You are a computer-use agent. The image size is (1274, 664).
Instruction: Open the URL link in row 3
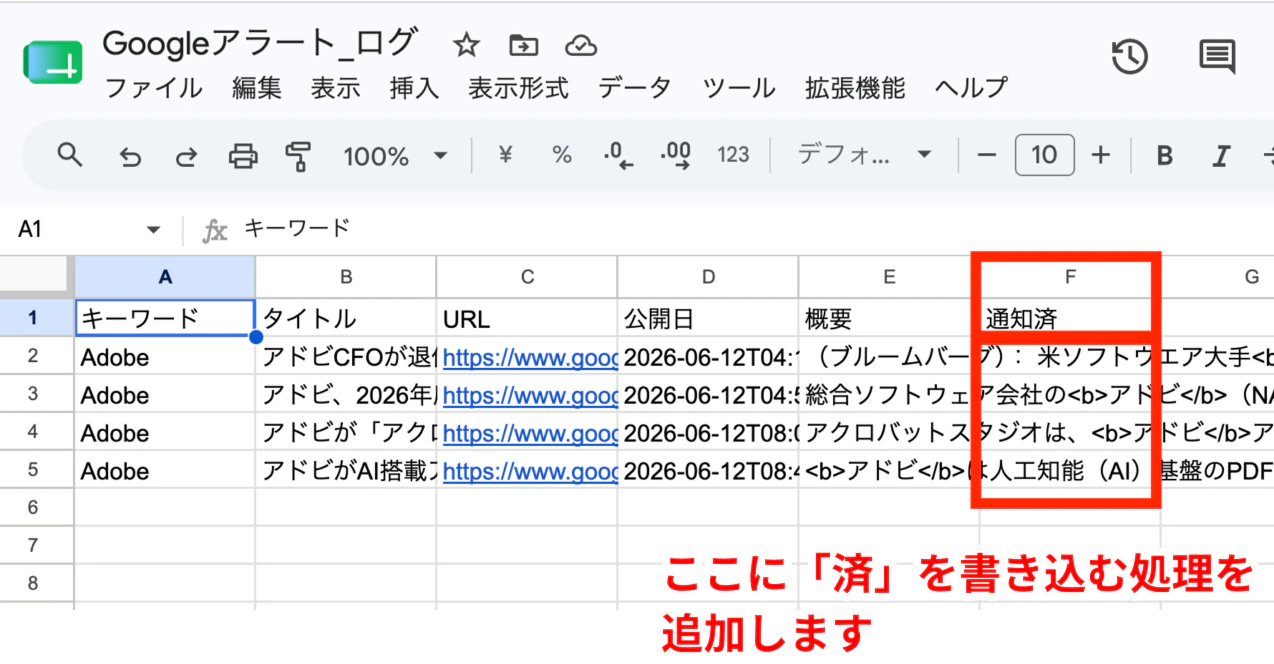click(530, 395)
